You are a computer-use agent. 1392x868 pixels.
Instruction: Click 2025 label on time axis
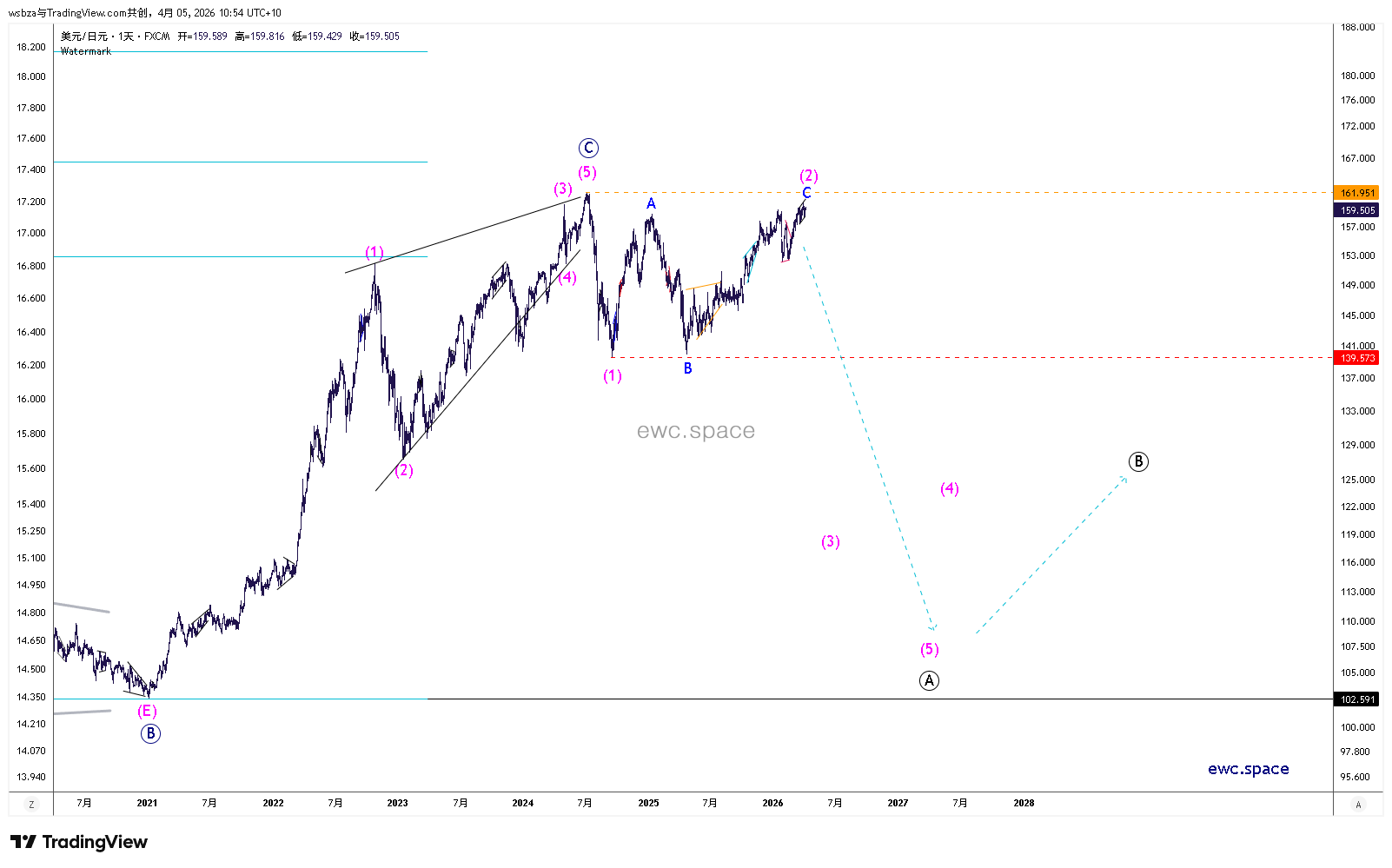(648, 803)
